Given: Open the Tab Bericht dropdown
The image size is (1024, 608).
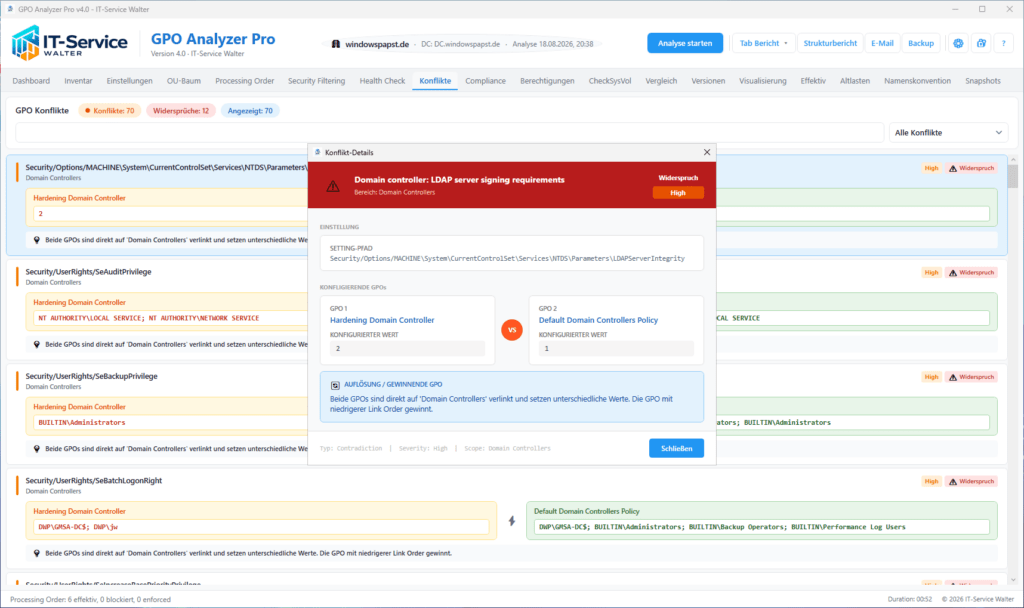Looking at the screenshot, I should point(763,43).
